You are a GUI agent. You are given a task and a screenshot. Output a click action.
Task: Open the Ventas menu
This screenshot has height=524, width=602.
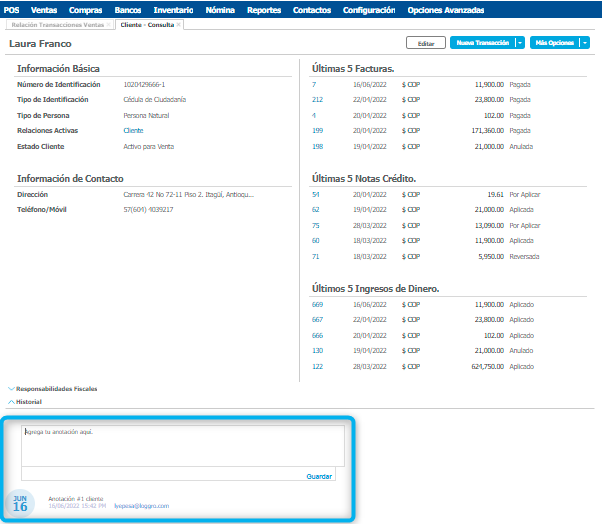pos(44,9)
